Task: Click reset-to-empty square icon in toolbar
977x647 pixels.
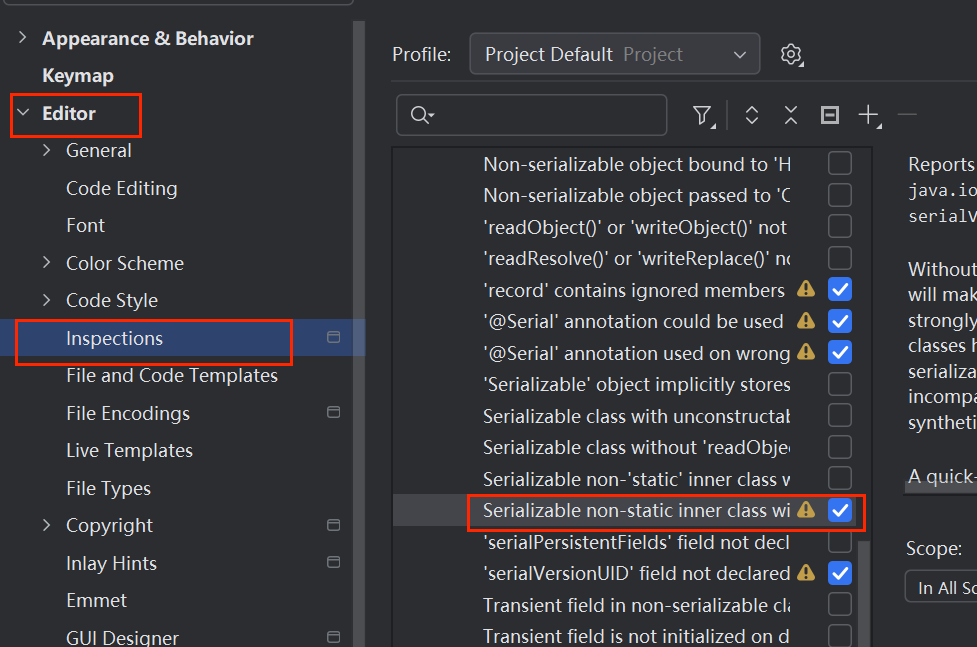Action: pyautogui.click(x=829, y=115)
